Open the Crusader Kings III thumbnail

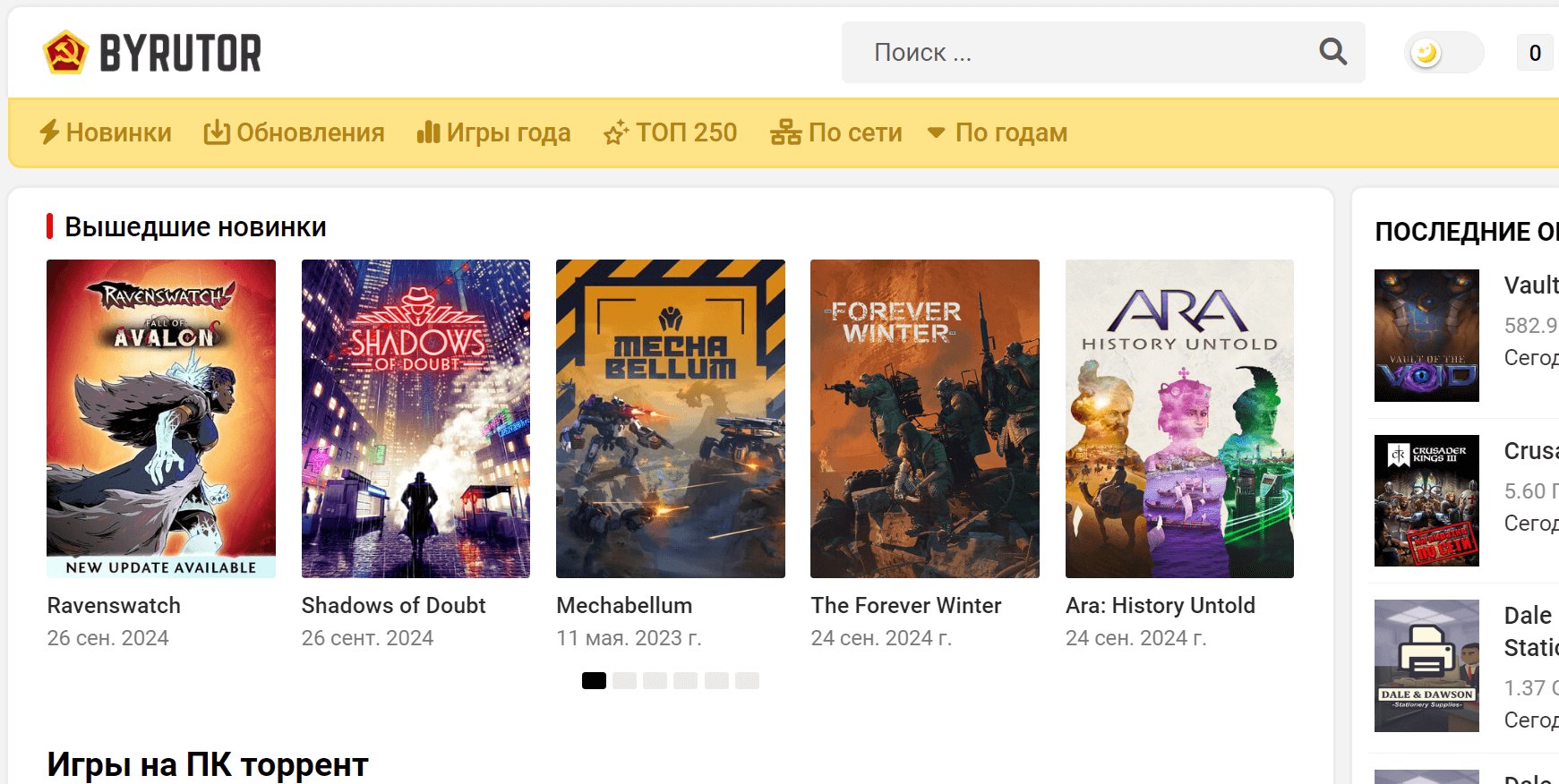(x=1426, y=500)
